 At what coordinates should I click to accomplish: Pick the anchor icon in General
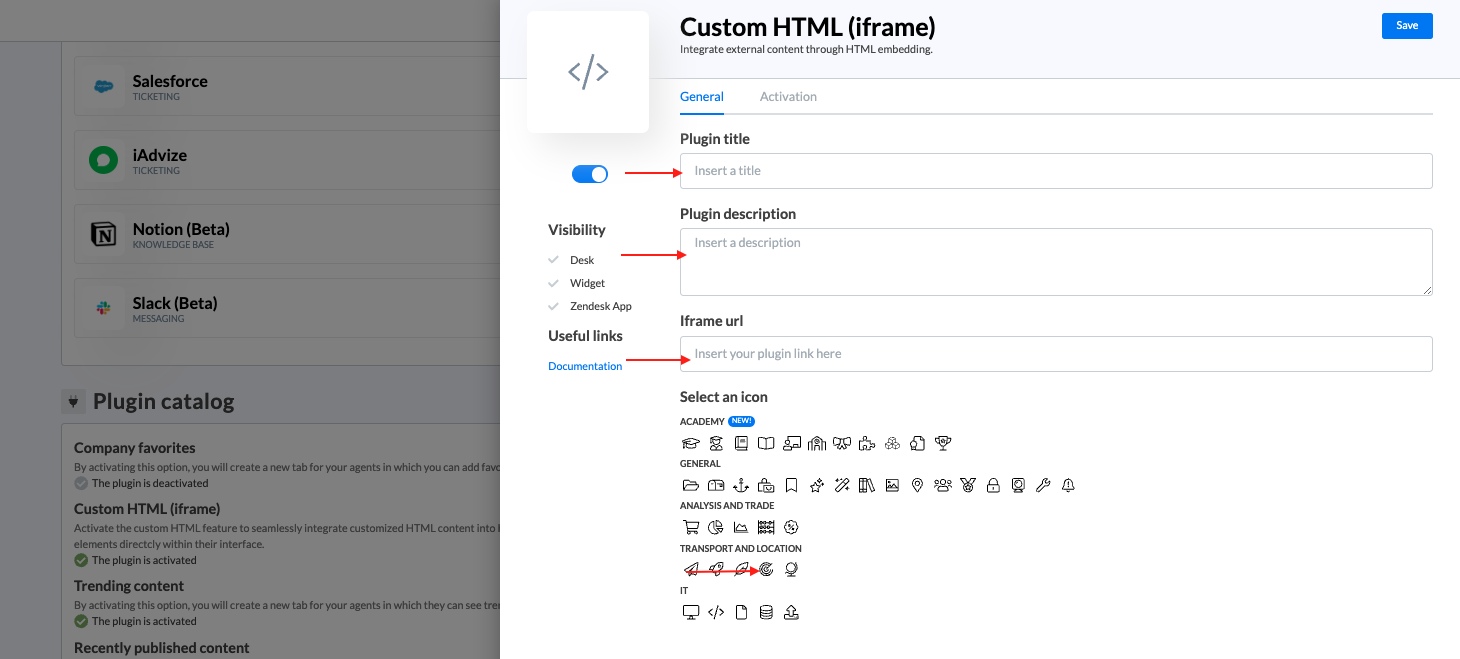740,485
